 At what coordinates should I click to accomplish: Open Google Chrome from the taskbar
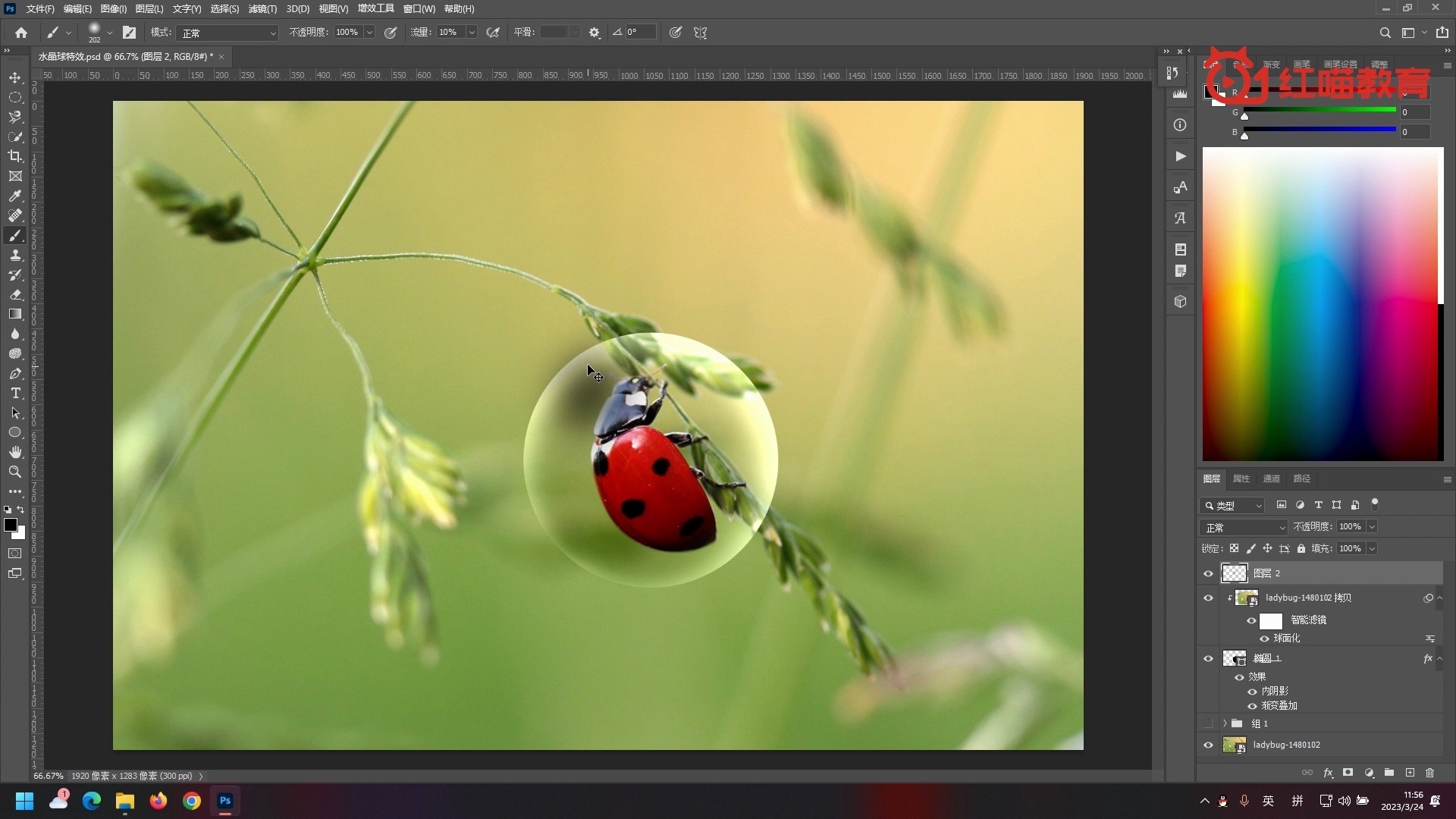pos(192,801)
